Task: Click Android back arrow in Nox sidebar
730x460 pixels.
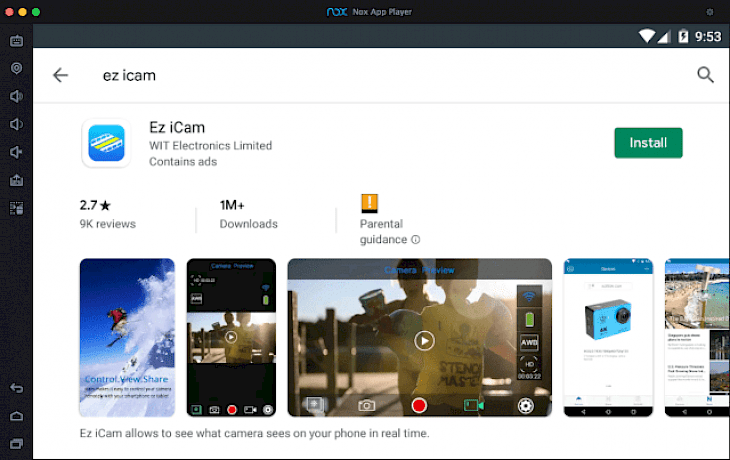Action: [16, 388]
